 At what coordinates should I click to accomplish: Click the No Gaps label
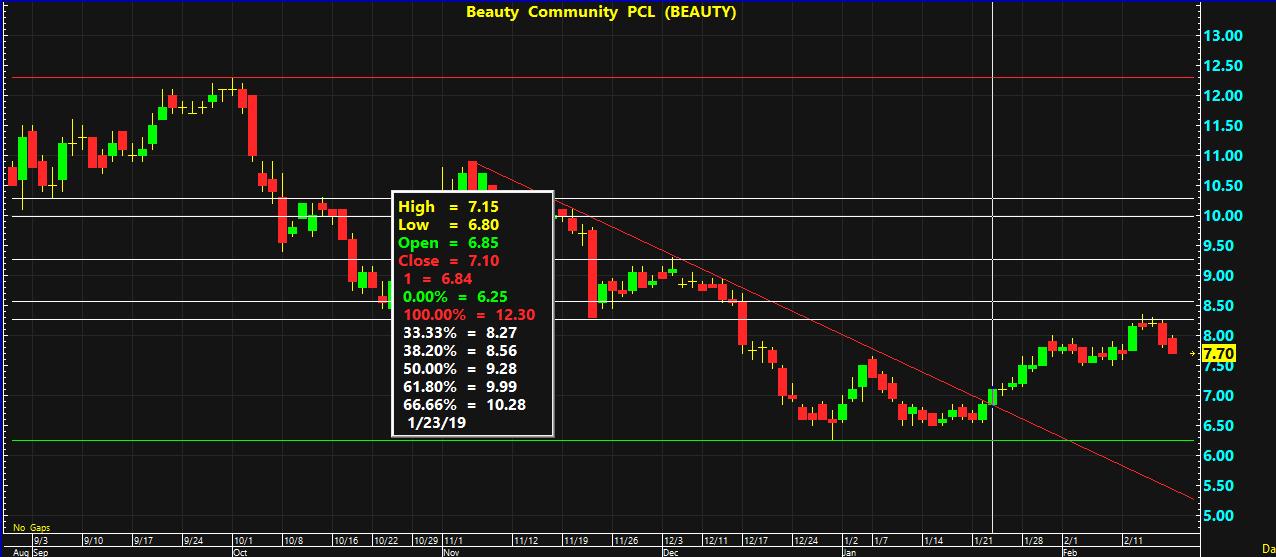[32, 527]
